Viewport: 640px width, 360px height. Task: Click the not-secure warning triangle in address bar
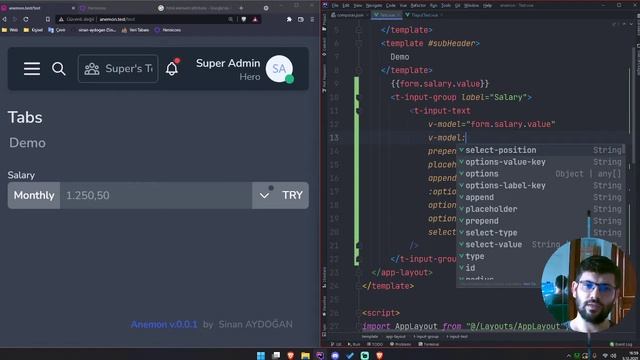point(61,19)
